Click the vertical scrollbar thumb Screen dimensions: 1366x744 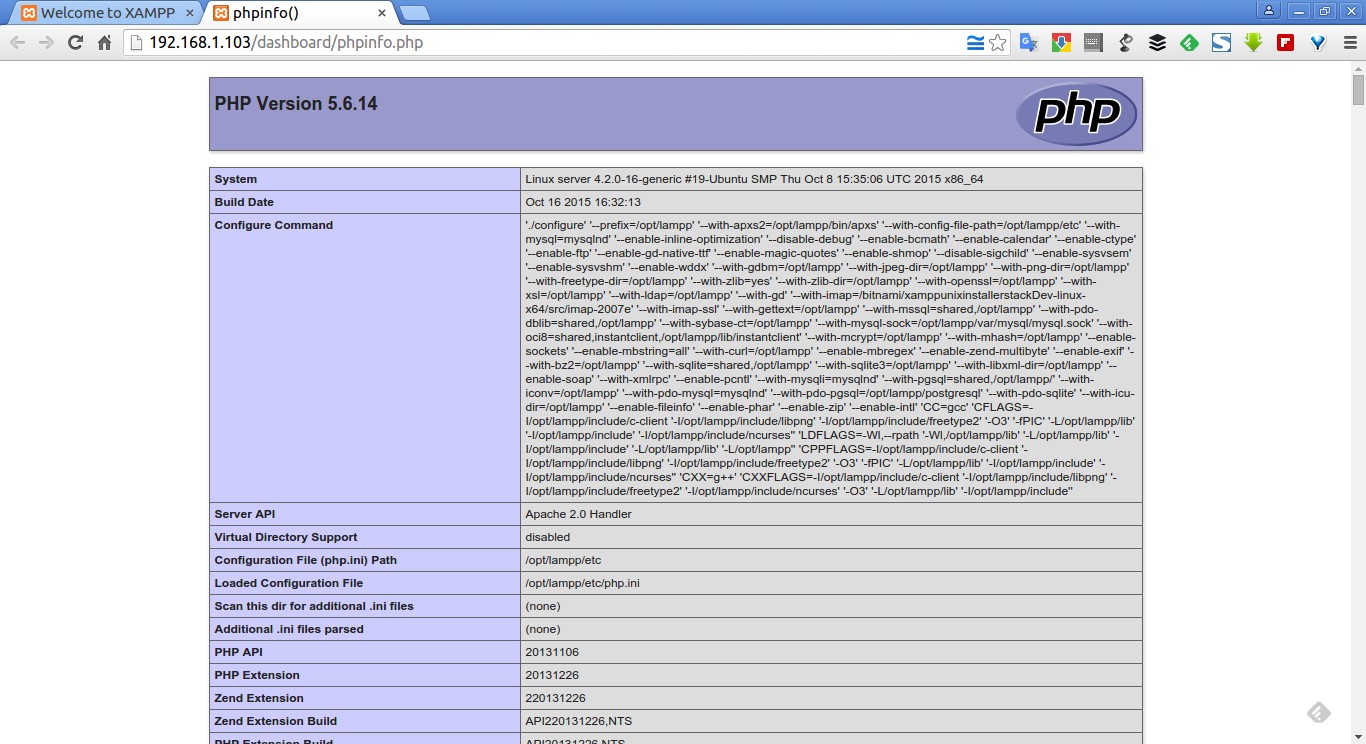tap(1358, 90)
